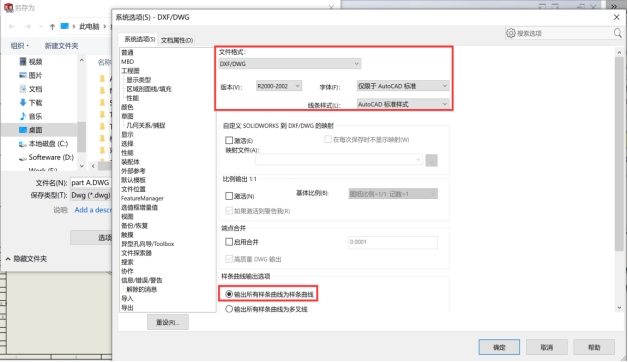Click the 重设 button

(x=168, y=322)
